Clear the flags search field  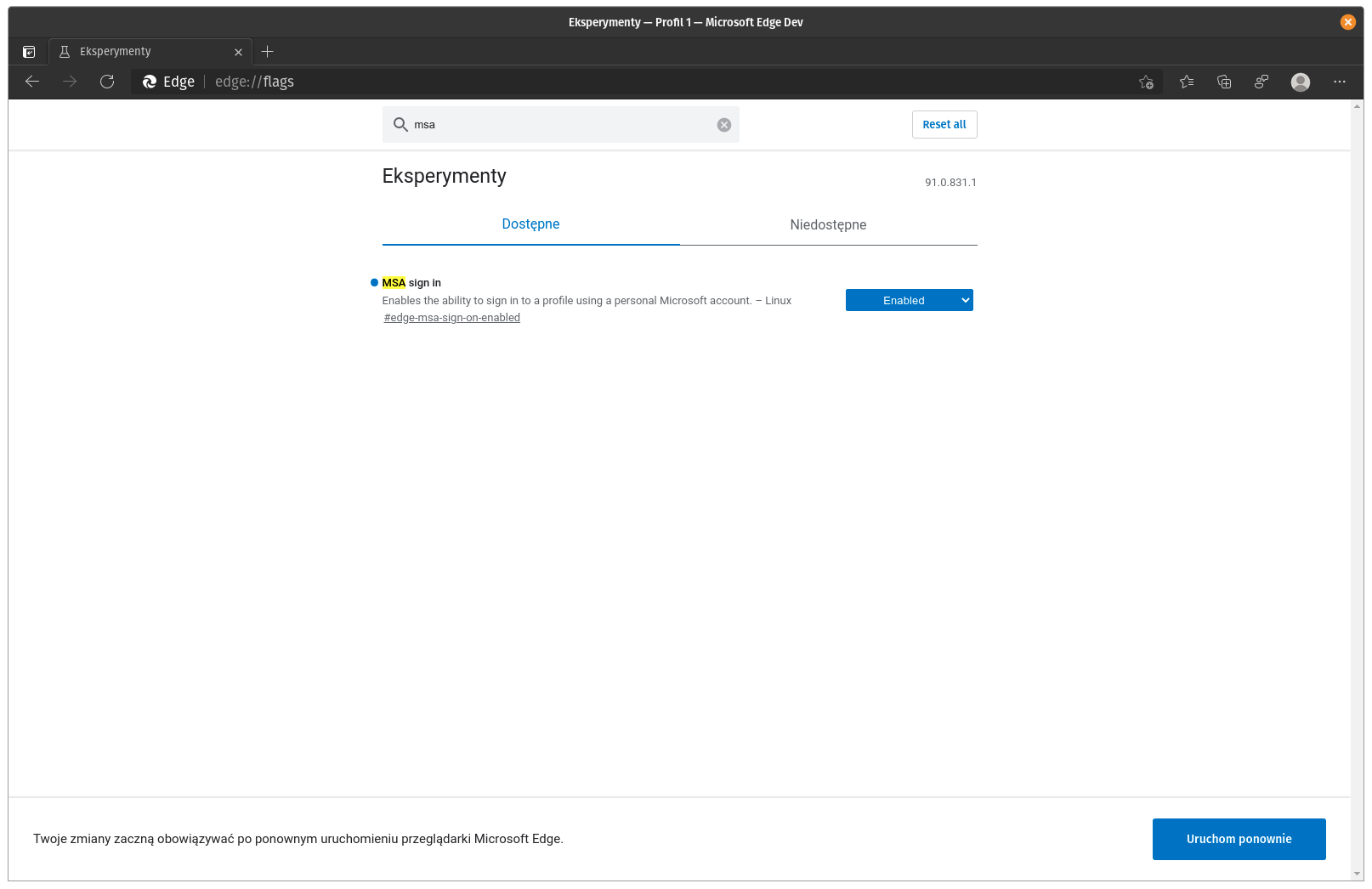(723, 125)
